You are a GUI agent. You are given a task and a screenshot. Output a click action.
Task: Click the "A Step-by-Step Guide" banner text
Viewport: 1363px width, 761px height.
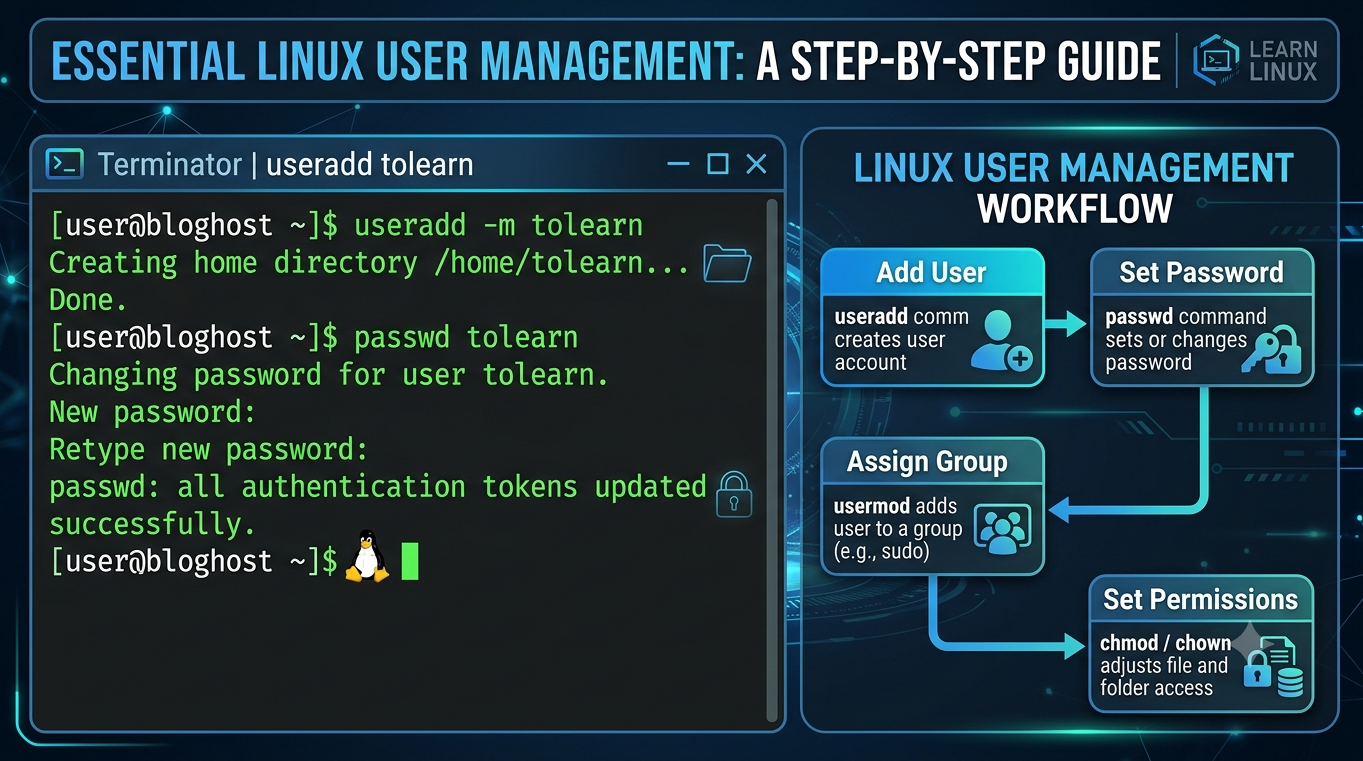958,61
